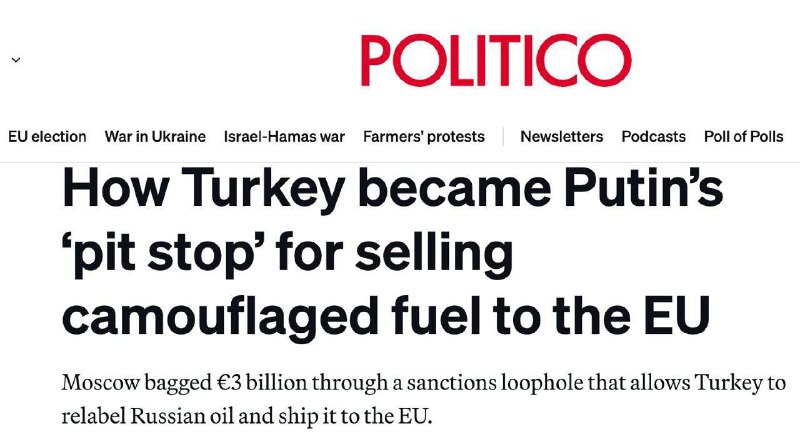Screen dimensions: 800x444
Task: Open the Newsletters page
Action: (561, 136)
